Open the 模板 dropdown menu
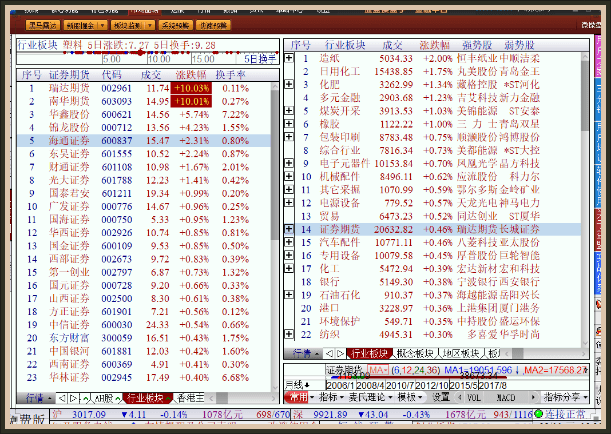This screenshot has height=434, width=611. (x=410, y=397)
